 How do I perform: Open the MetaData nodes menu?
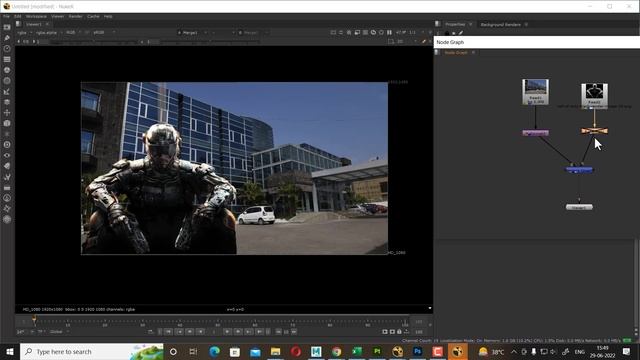[x=7, y=166]
